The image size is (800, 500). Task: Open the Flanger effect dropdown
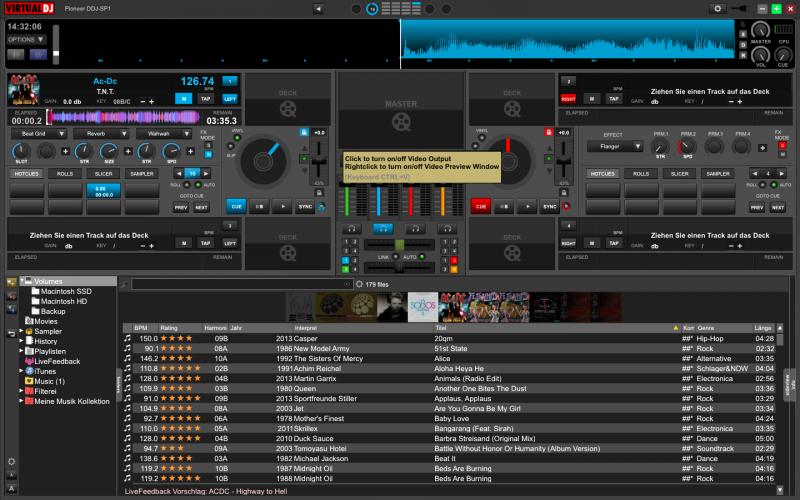[615, 146]
